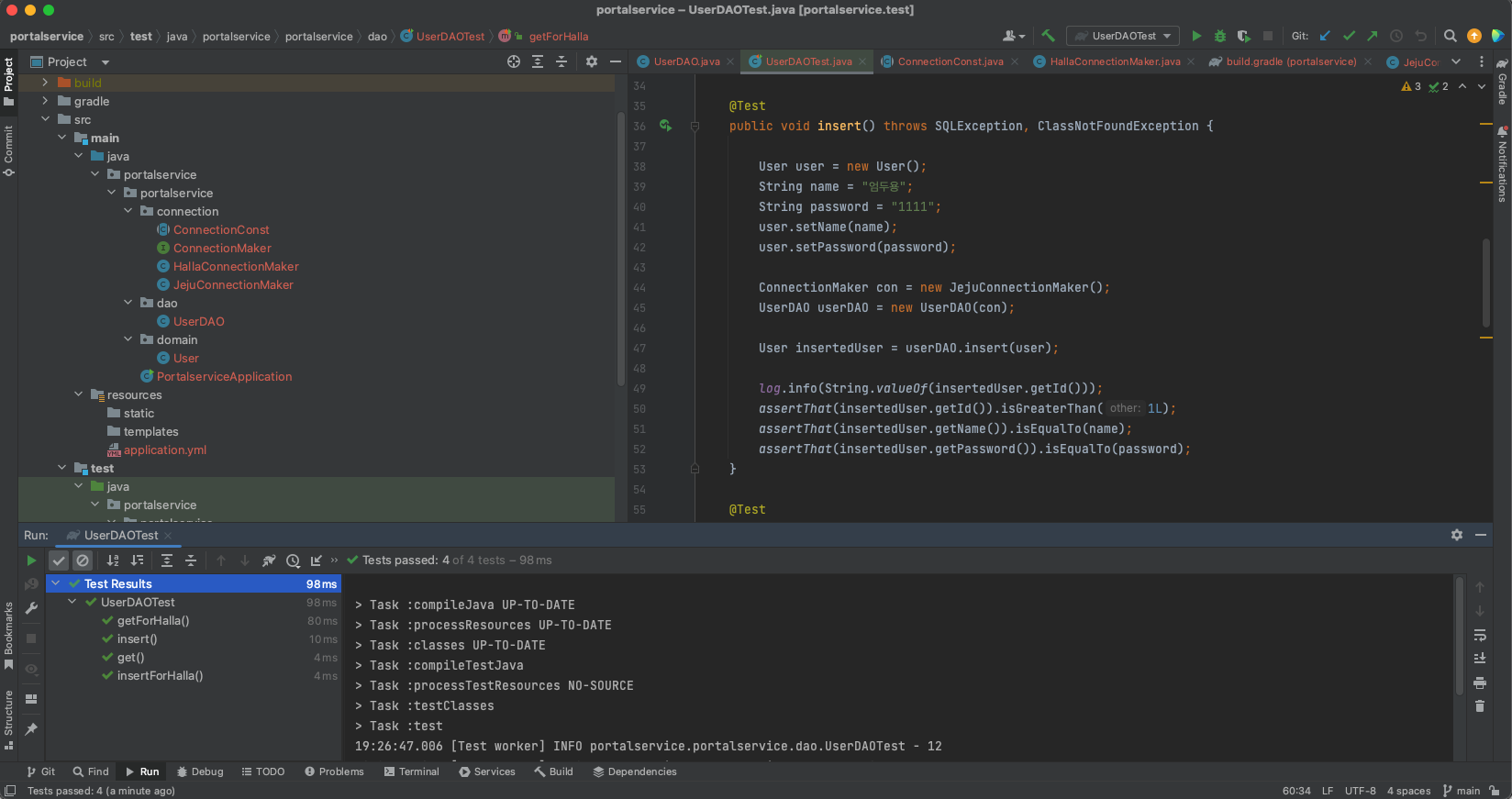This screenshot has width=1512, height=799.
Task: Open Project panel gear options
Action: click(592, 61)
